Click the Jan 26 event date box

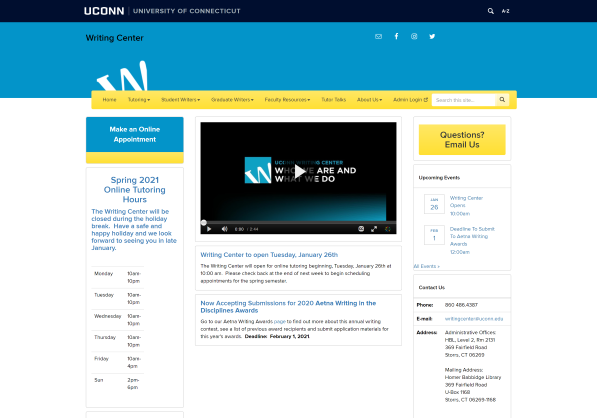pyautogui.click(x=434, y=204)
